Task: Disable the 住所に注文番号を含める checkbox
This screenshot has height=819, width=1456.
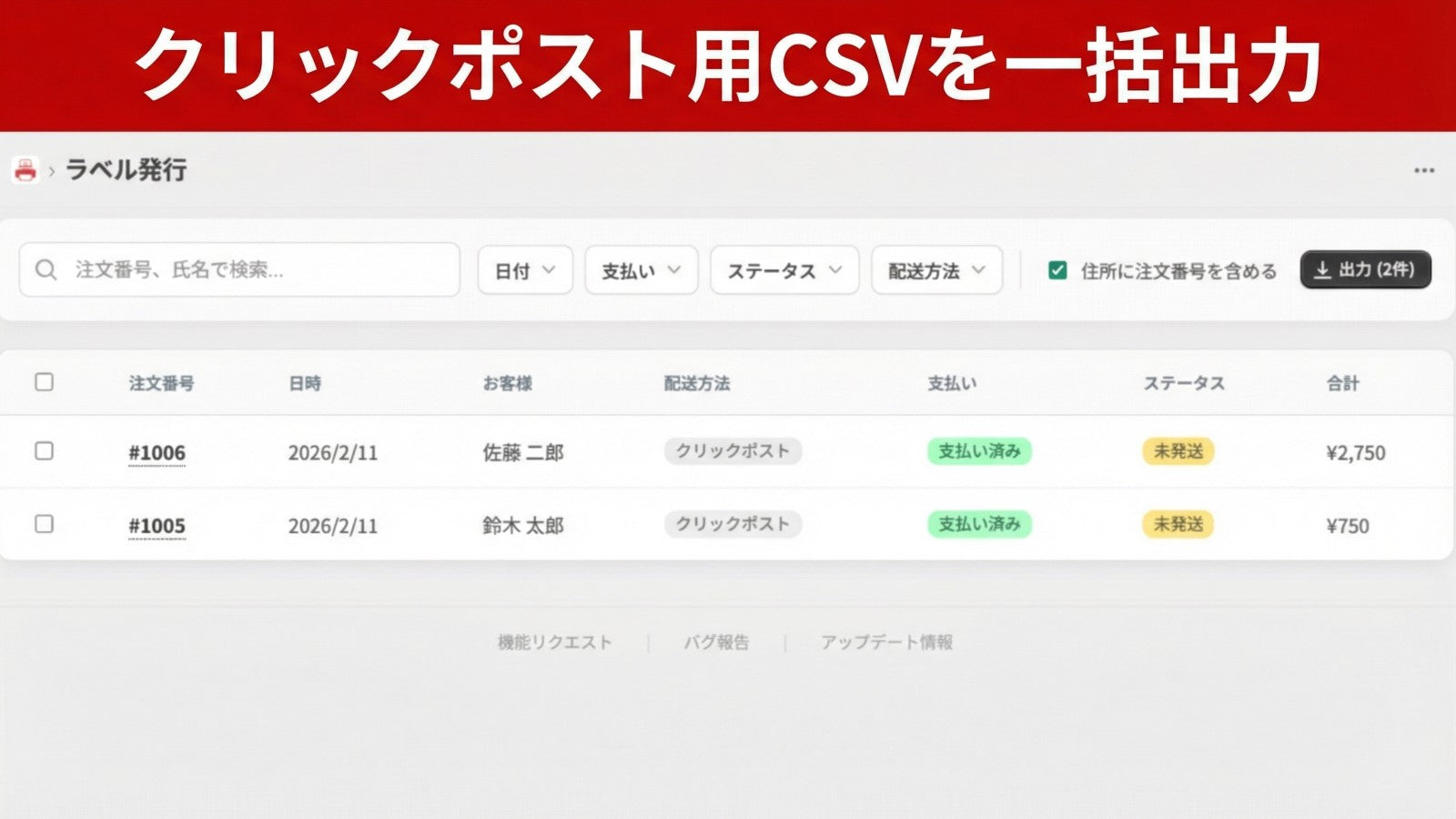Action: pyautogui.click(x=1057, y=270)
